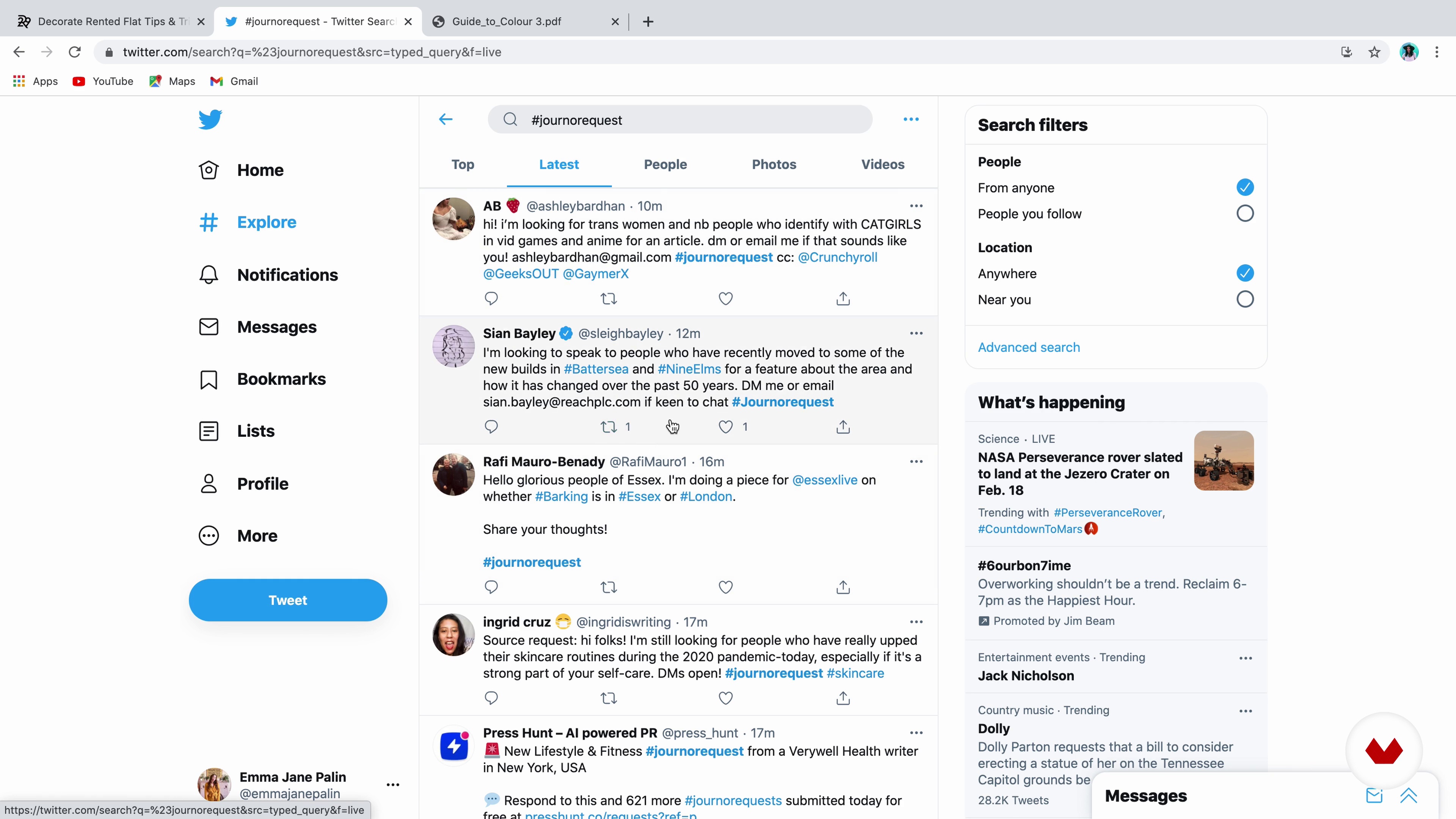Open more menu on Jack Nicholson trend

click(x=1245, y=658)
